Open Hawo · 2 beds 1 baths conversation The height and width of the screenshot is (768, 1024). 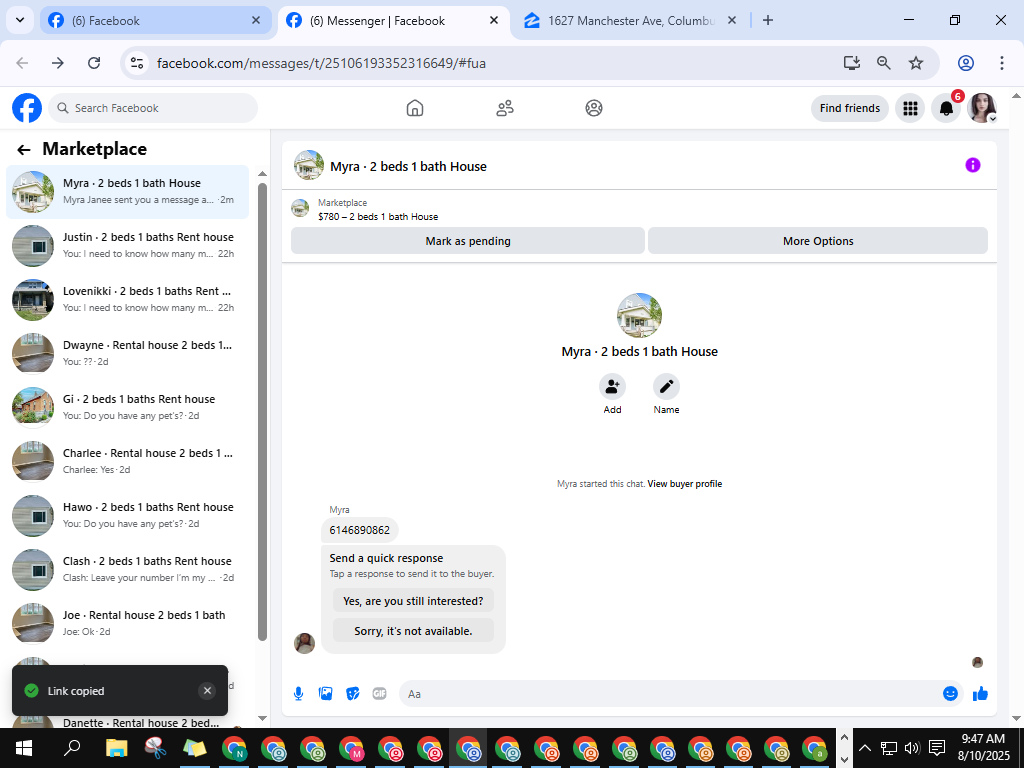tap(127, 515)
